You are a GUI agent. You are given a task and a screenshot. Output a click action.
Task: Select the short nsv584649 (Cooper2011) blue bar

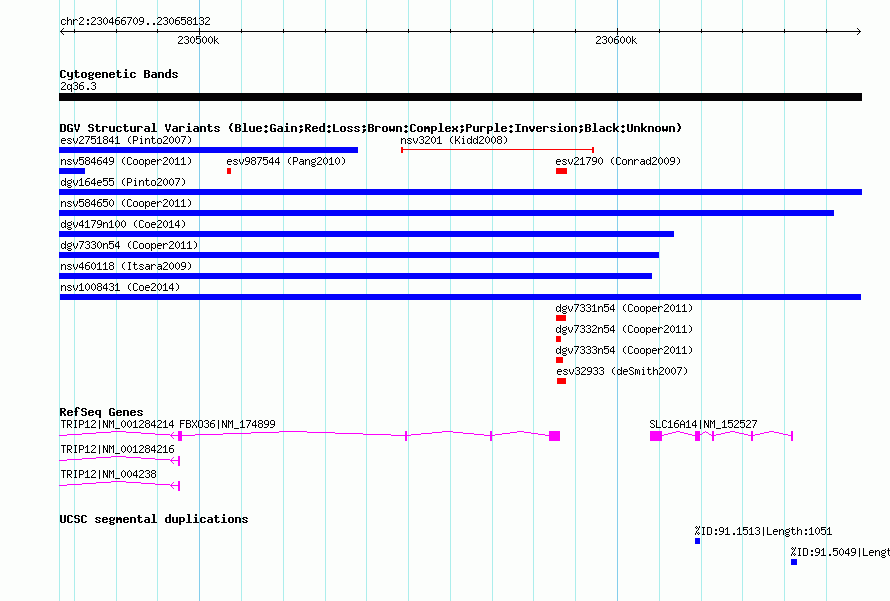pos(72,171)
